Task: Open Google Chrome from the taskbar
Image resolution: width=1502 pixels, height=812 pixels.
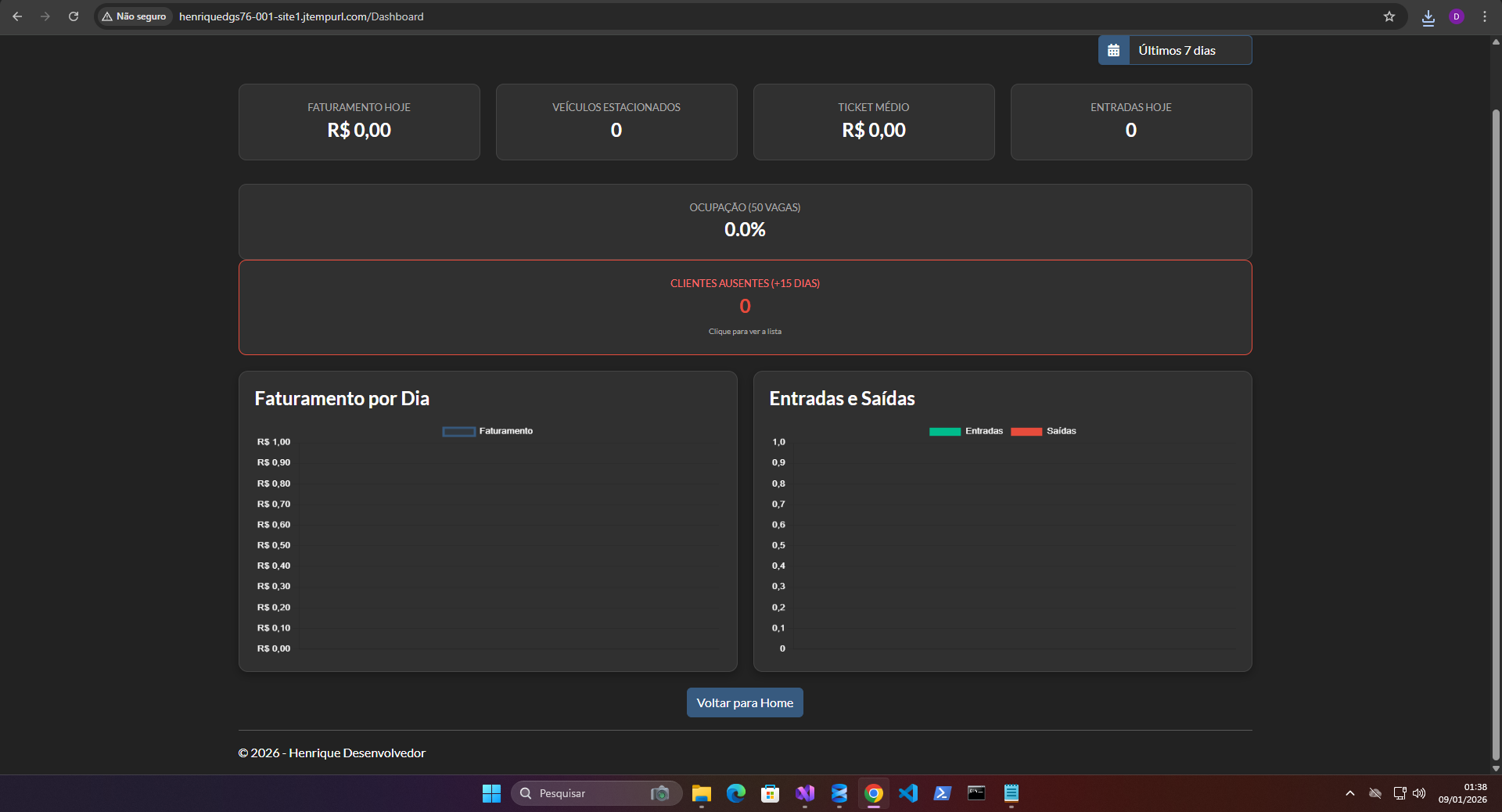Action: (x=873, y=793)
